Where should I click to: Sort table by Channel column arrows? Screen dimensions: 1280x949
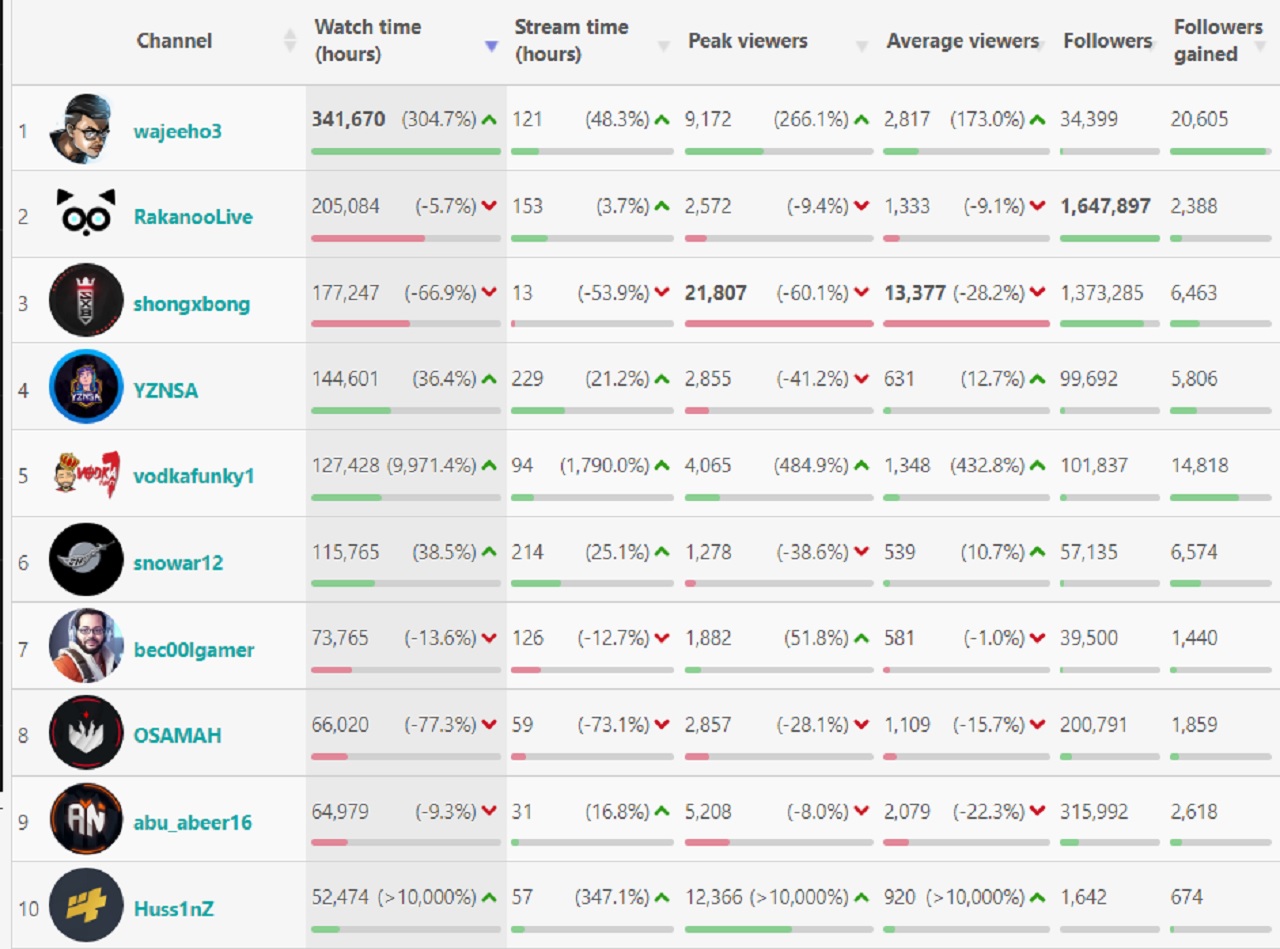290,41
